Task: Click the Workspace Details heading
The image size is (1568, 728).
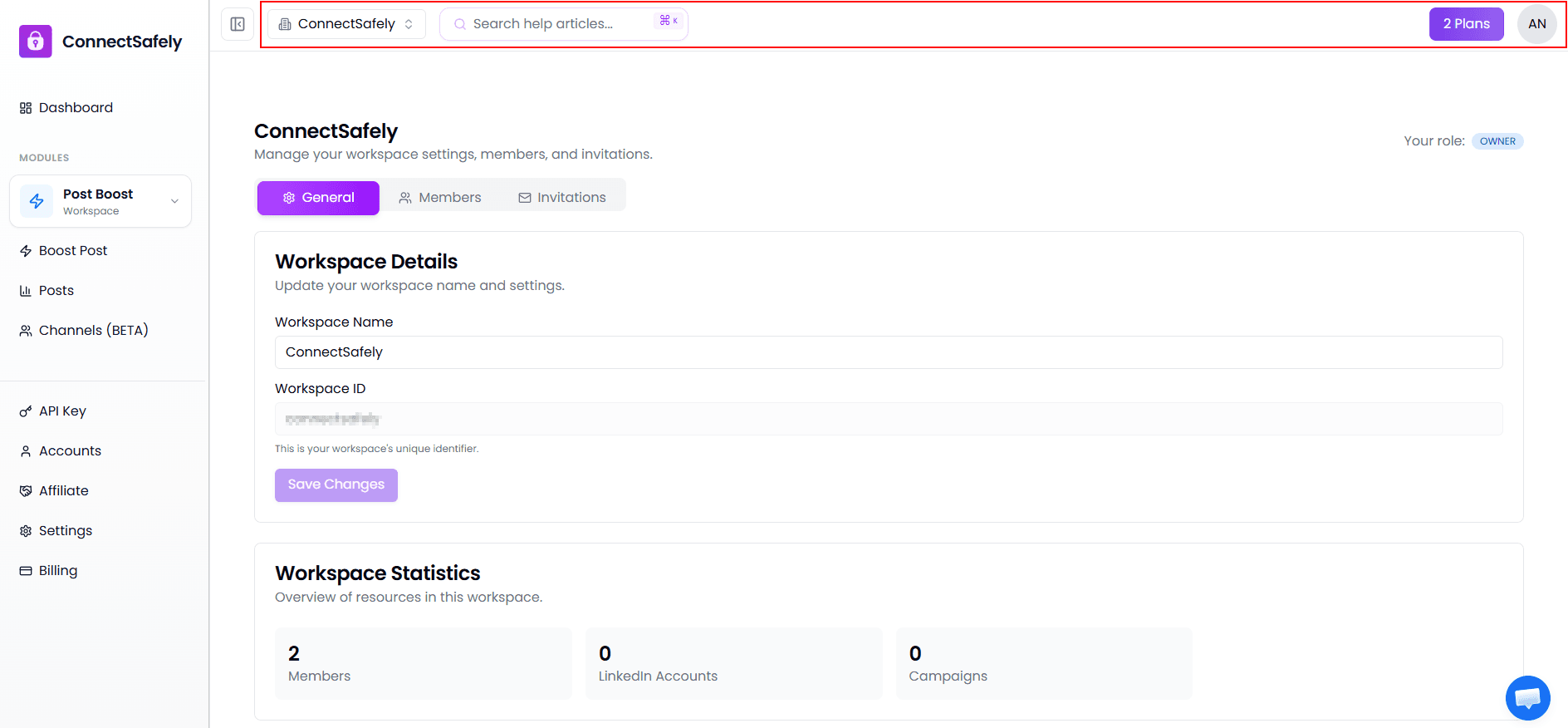Action: pyautogui.click(x=366, y=262)
